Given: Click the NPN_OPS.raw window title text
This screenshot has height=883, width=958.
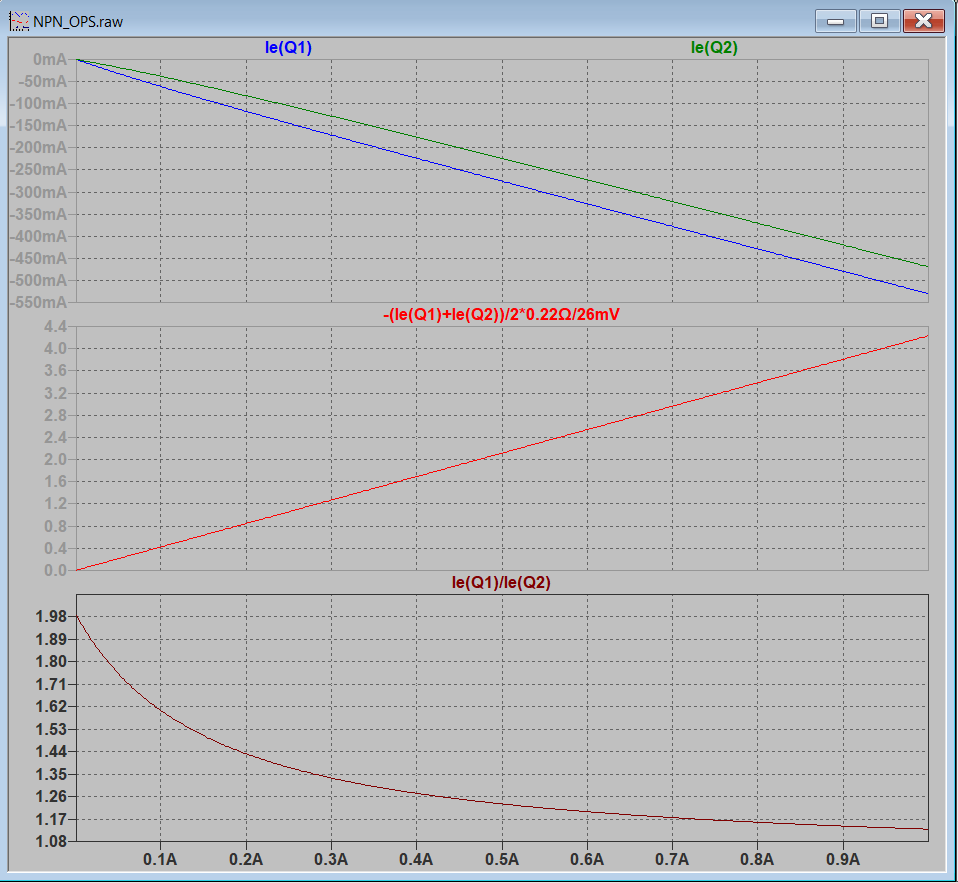Looking at the screenshot, I should 78,22.
